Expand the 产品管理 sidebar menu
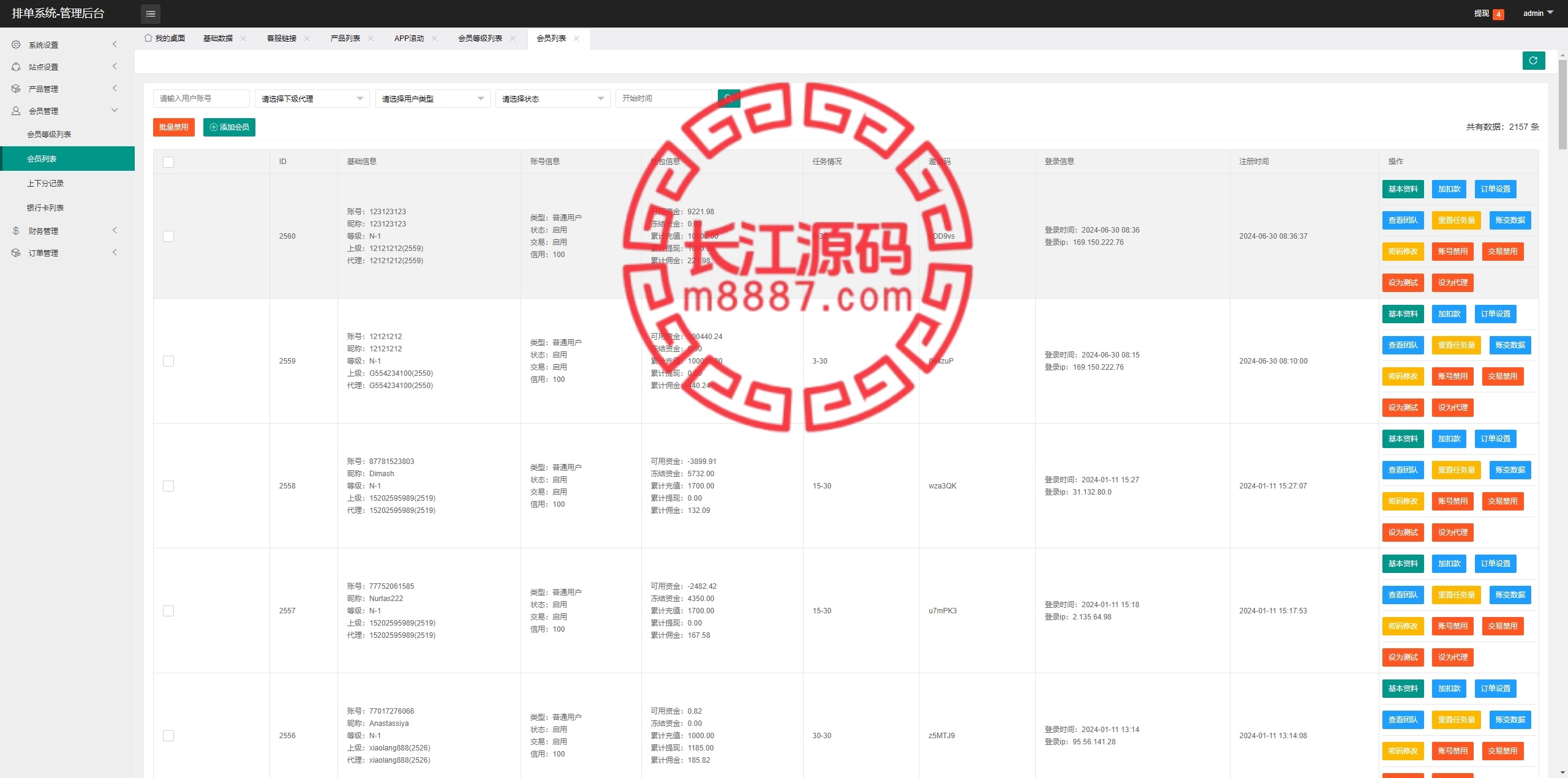1568x778 pixels. tap(67, 89)
